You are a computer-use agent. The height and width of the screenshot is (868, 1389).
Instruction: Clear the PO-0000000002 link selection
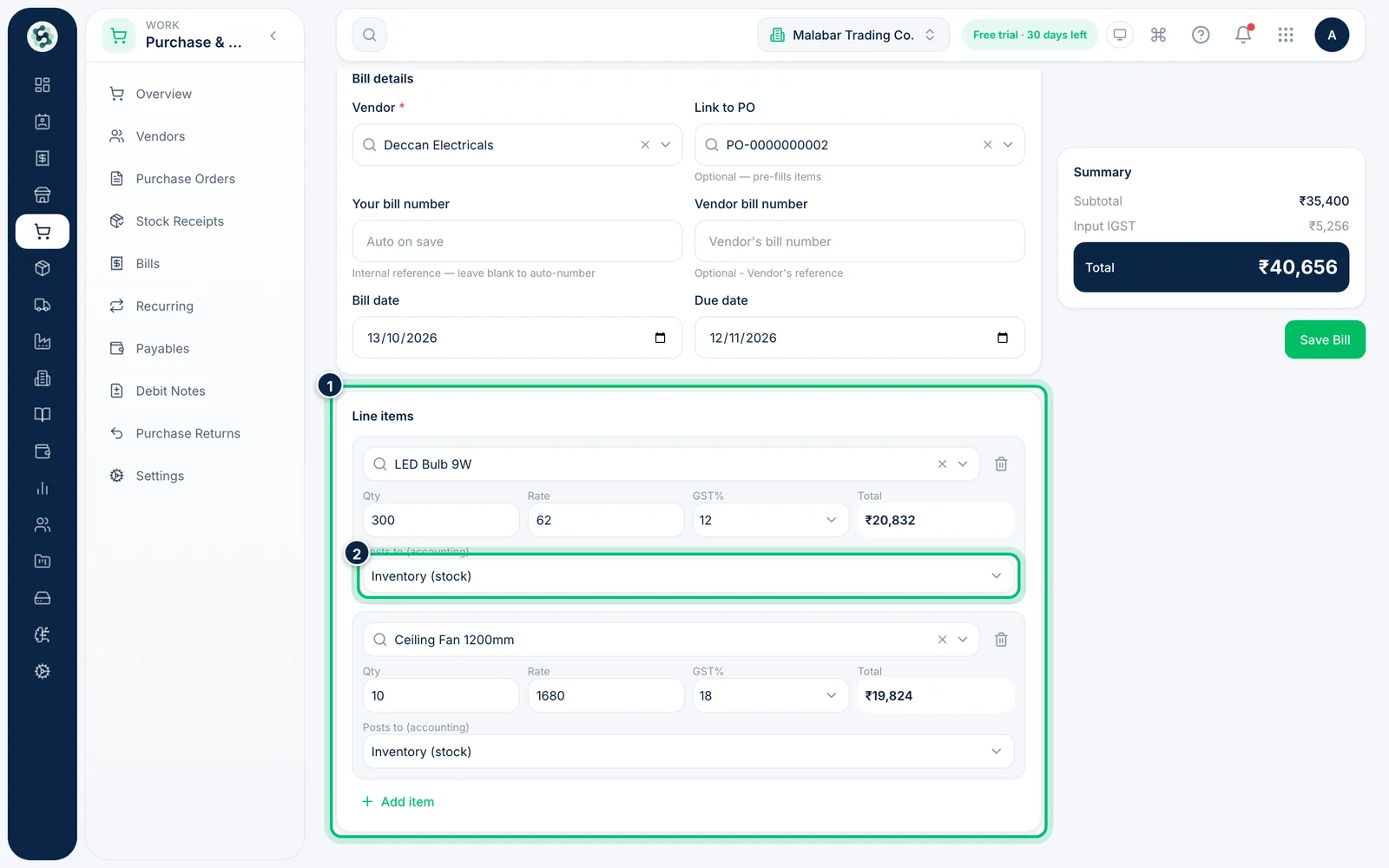coord(987,145)
